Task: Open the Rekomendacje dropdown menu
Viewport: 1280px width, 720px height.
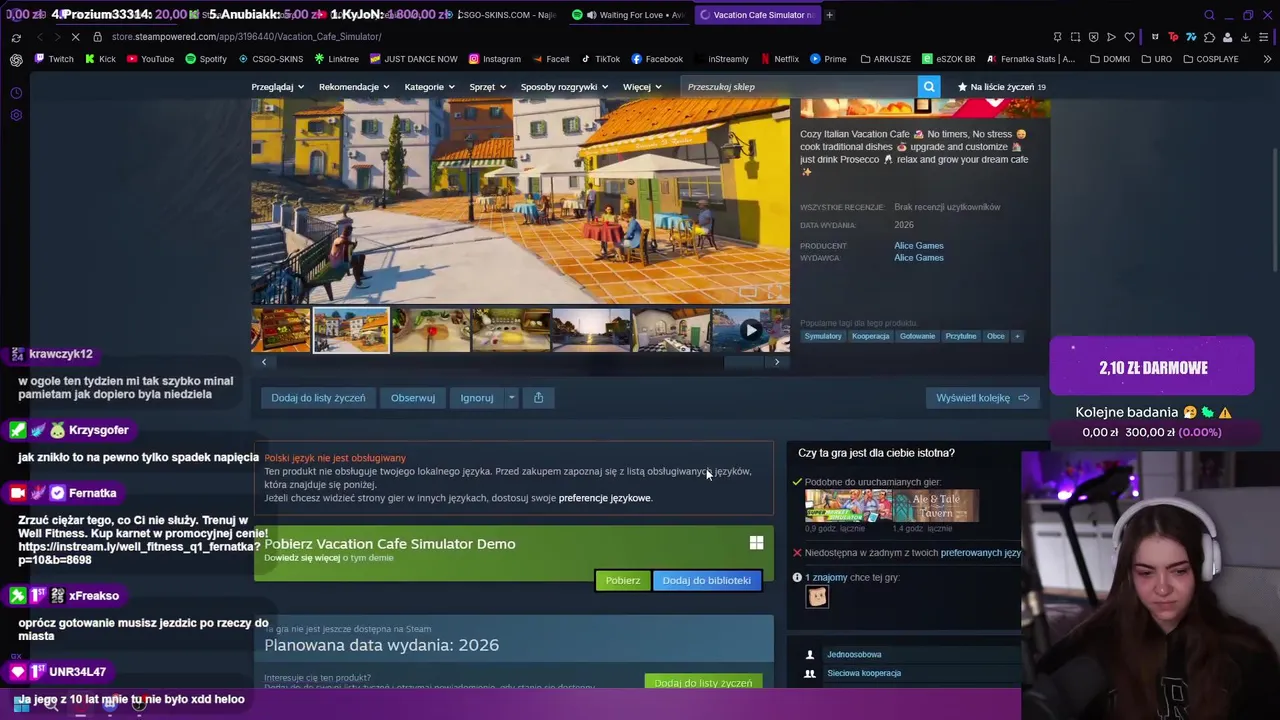Action: pyautogui.click(x=354, y=87)
